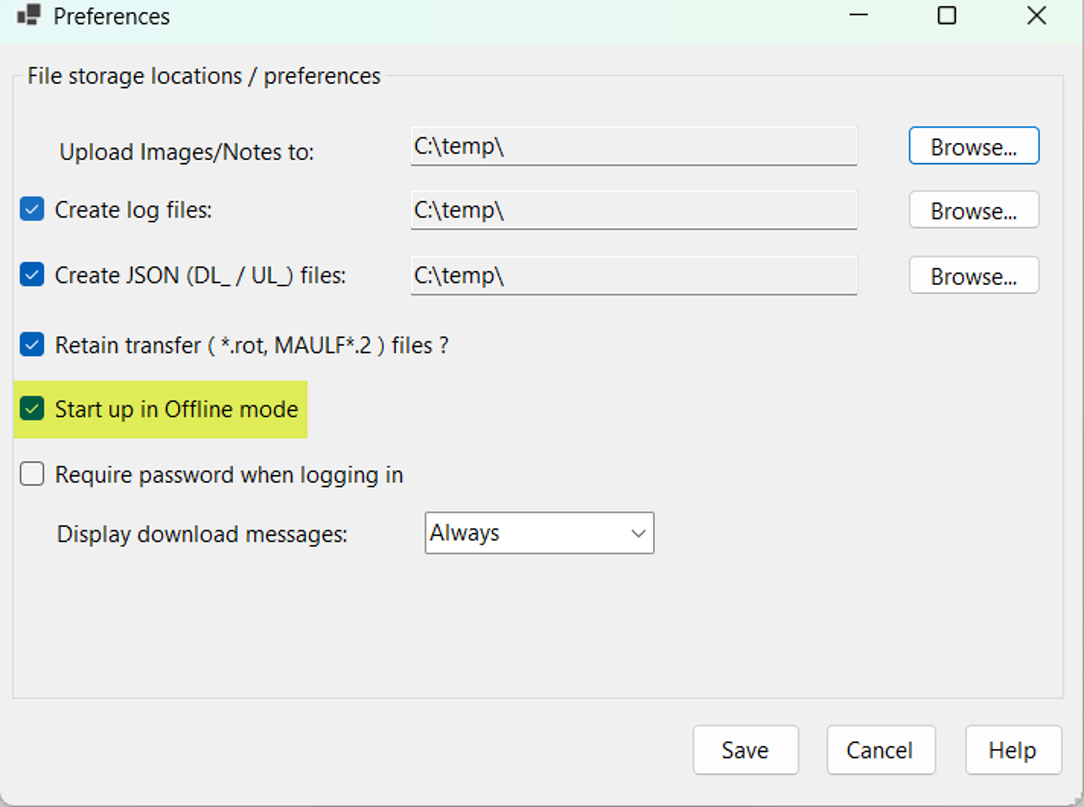Toggle Retain transfer files option
Screen dimensions: 1084x807
33,345
